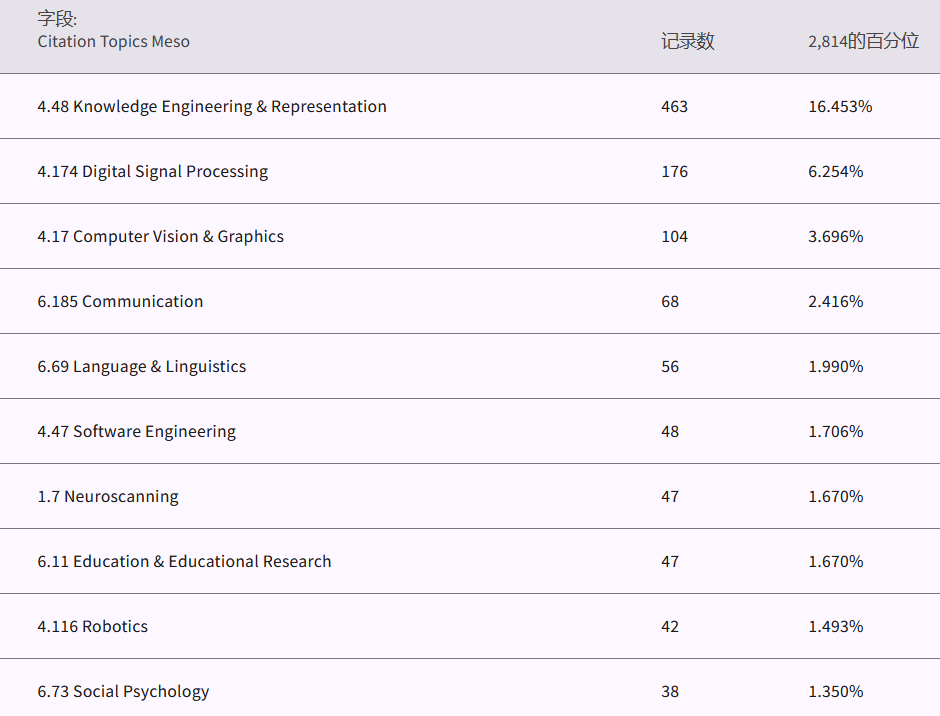Click record count 463
The height and width of the screenshot is (716, 940).
pos(674,106)
